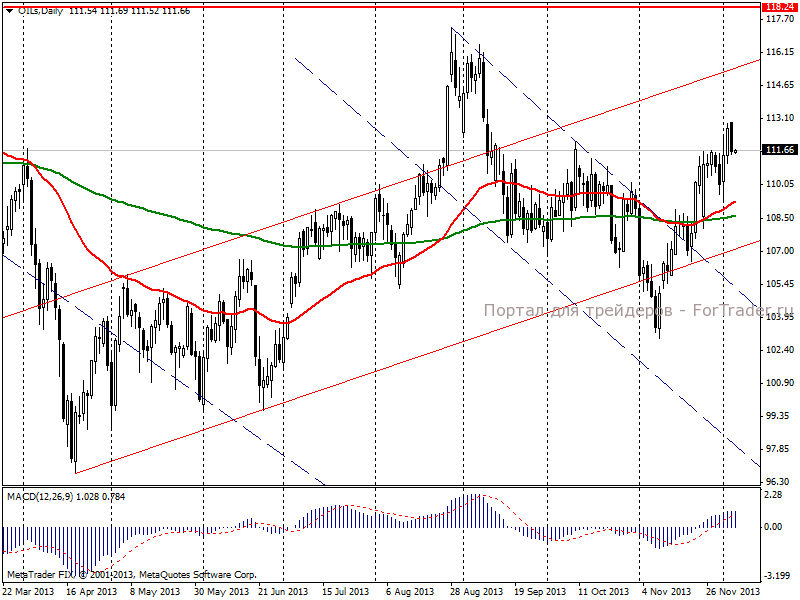This screenshot has height=600, width=800.
Task: Click the 26 Nov 2013 date label
Action: coord(733,592)
